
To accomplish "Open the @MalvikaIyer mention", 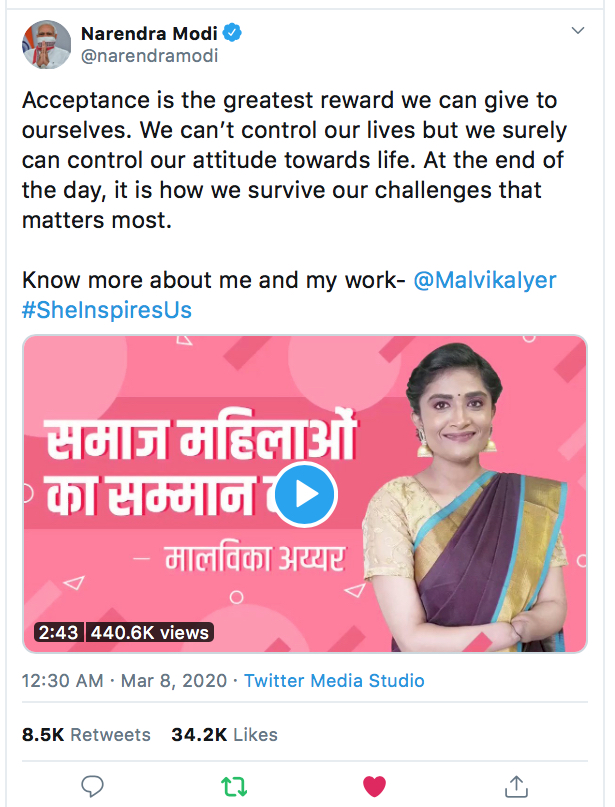I will click(485, 281).
